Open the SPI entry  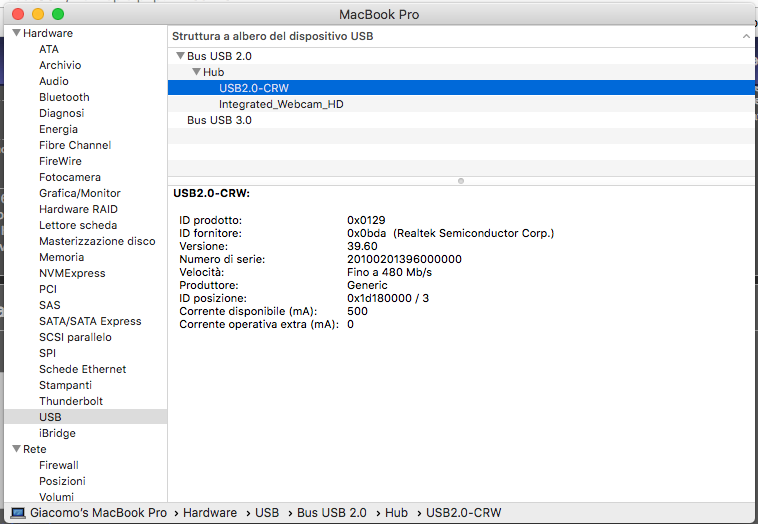(47, 353)
